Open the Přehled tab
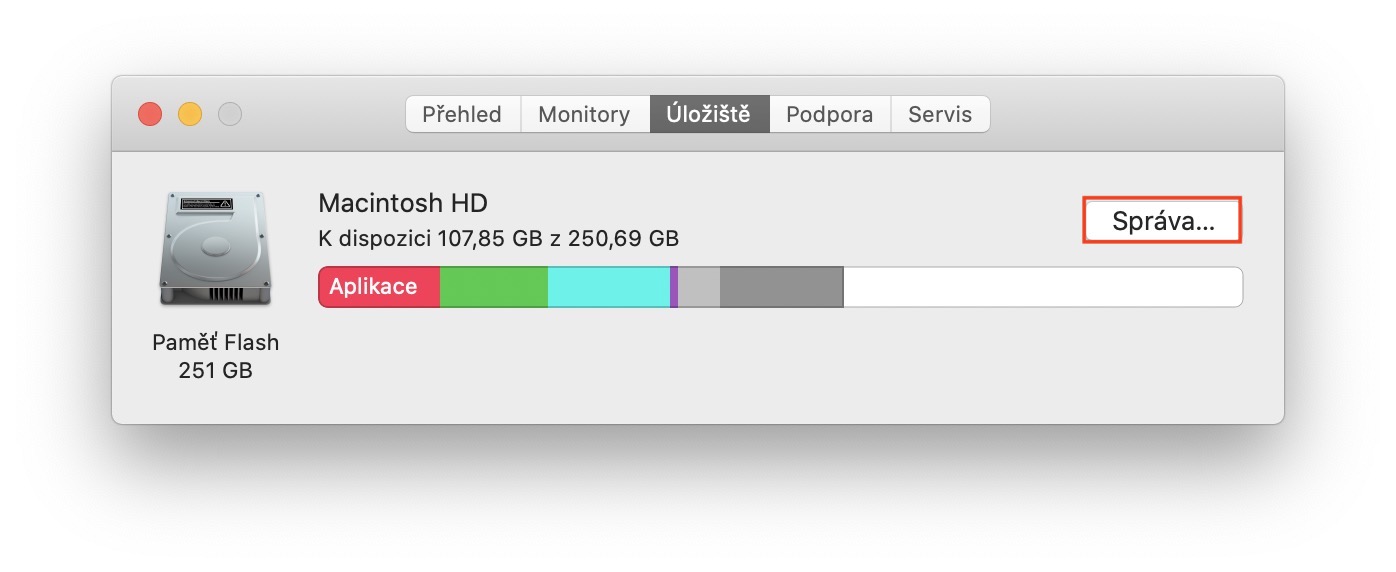 click(x=462, y=114)
